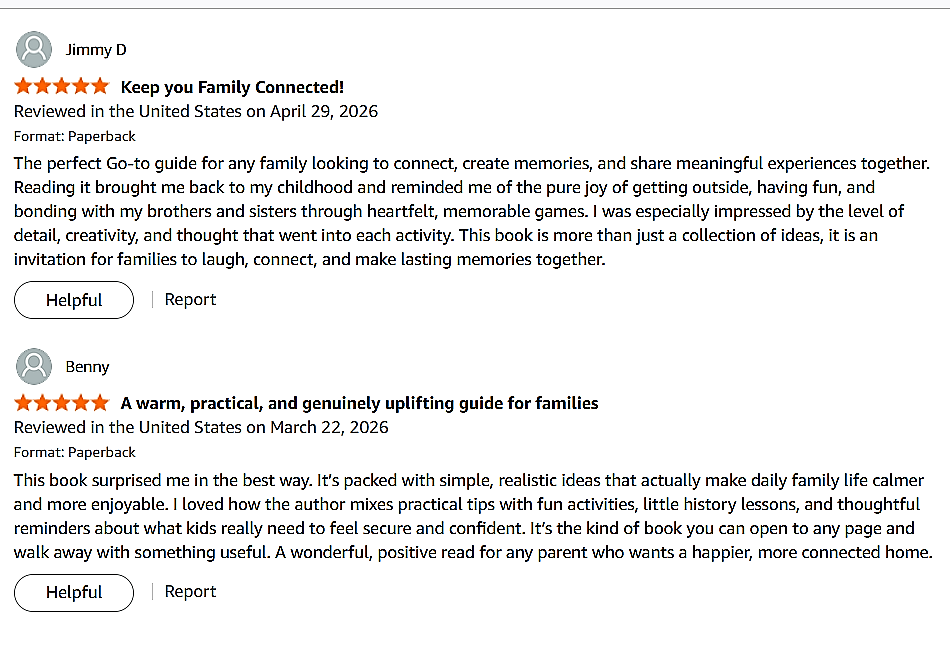Click 'Format: Paperback' under Benny's review
Screen dimensions: 950x656
(x=75, y=452)
